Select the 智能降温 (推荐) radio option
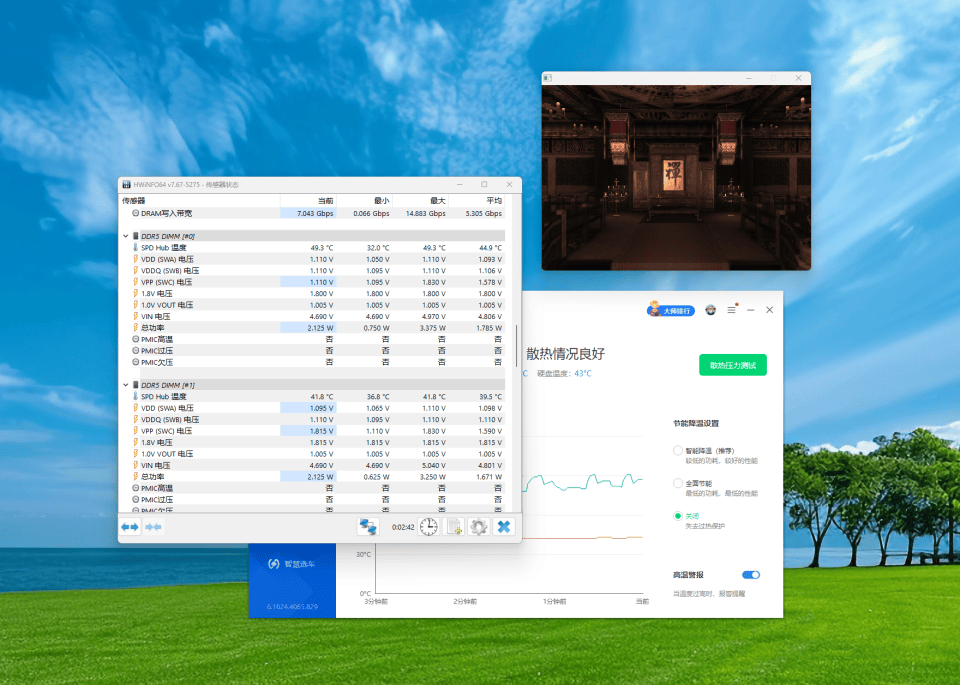 [x=678, y=451]
